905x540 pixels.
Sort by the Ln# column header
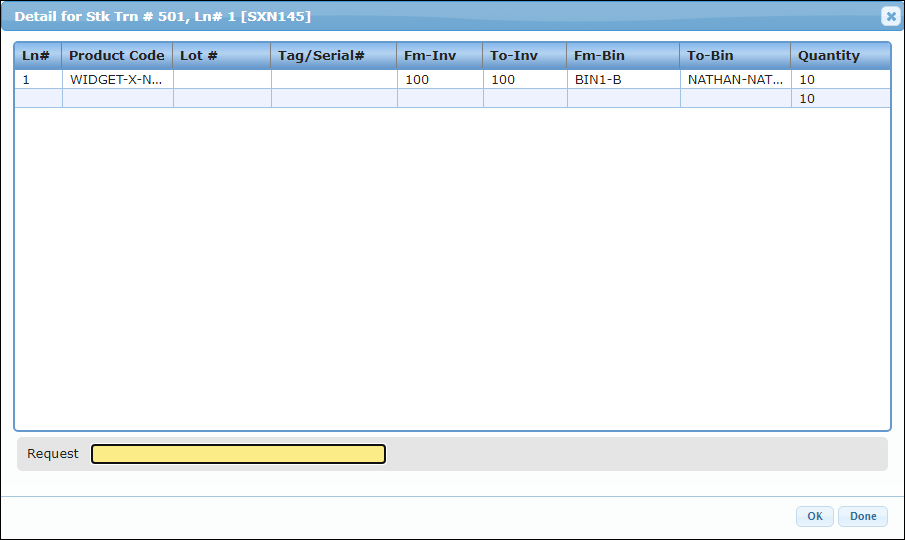38,56
